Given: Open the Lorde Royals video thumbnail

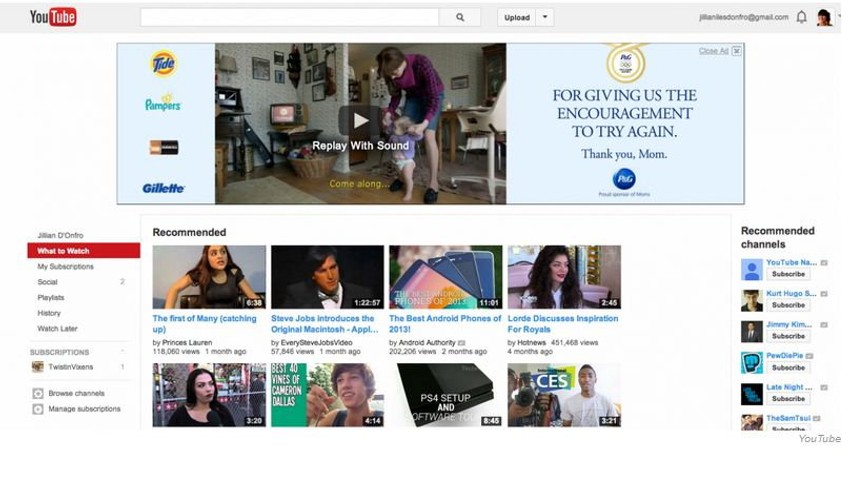Looking at the screenshot, I should pos(564,277).
